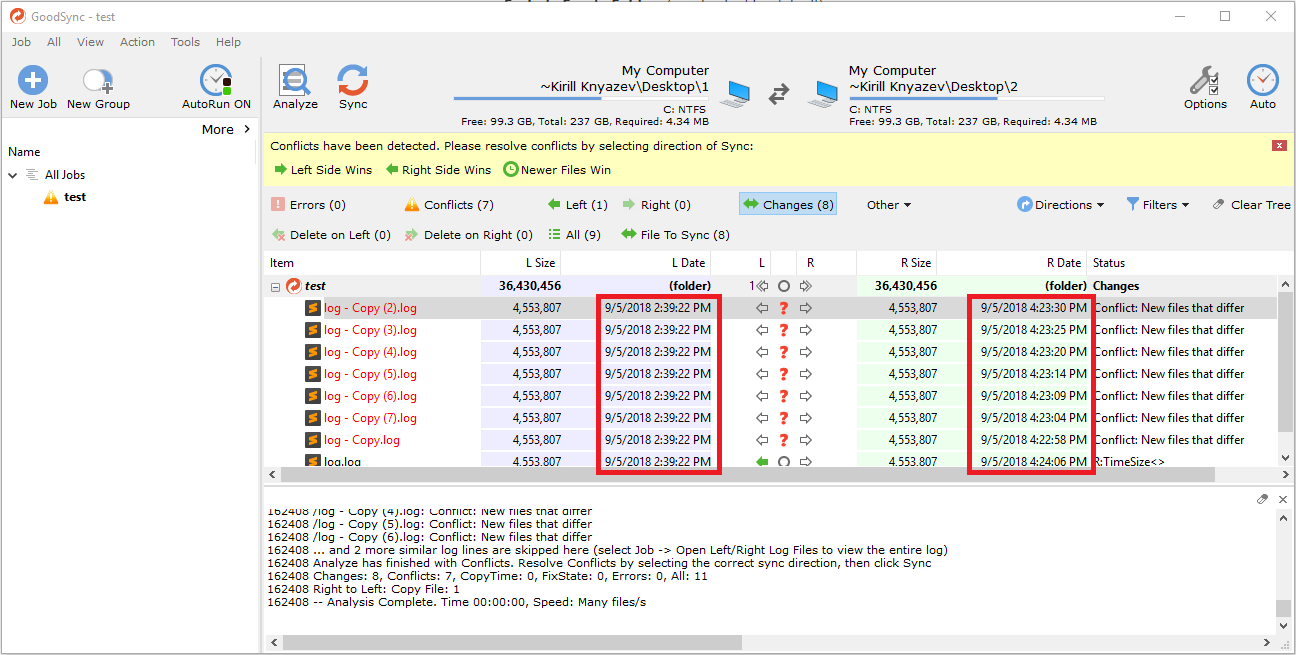
Task: Click swap arrows between left and right folders
Action: coord(779,95)
